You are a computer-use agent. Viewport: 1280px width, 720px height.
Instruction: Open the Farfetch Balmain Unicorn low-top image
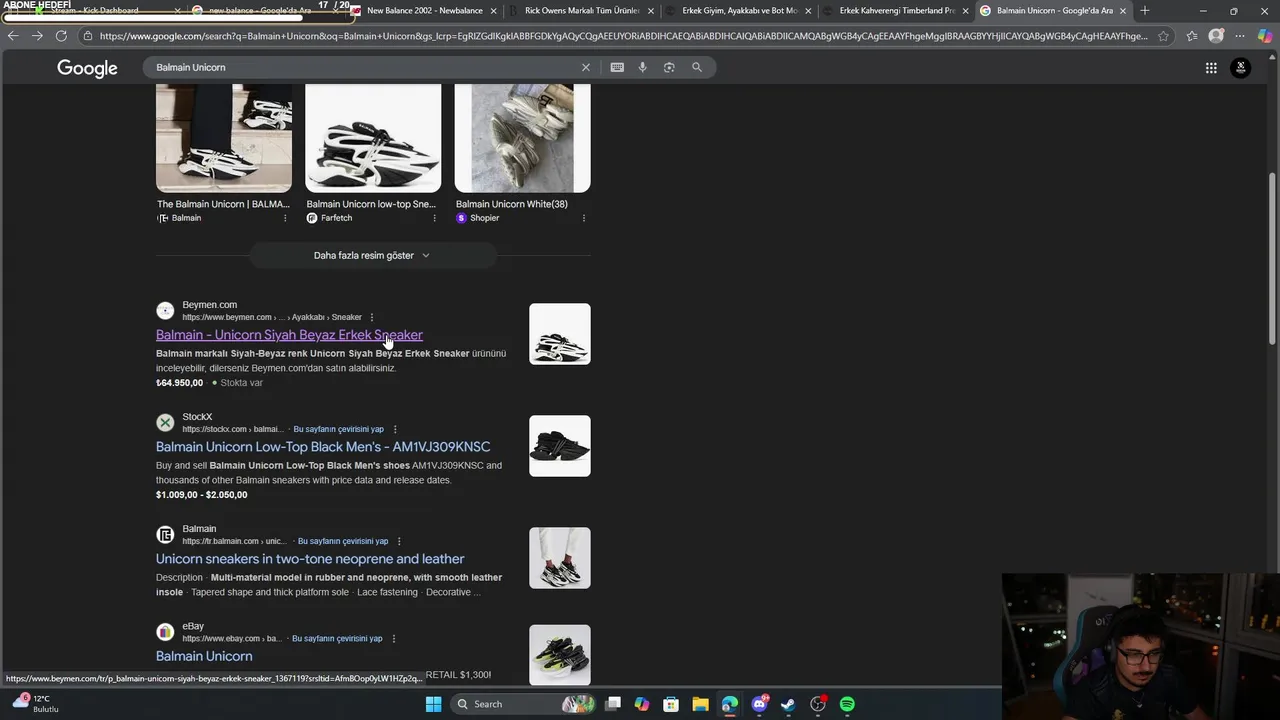(373, 138)
